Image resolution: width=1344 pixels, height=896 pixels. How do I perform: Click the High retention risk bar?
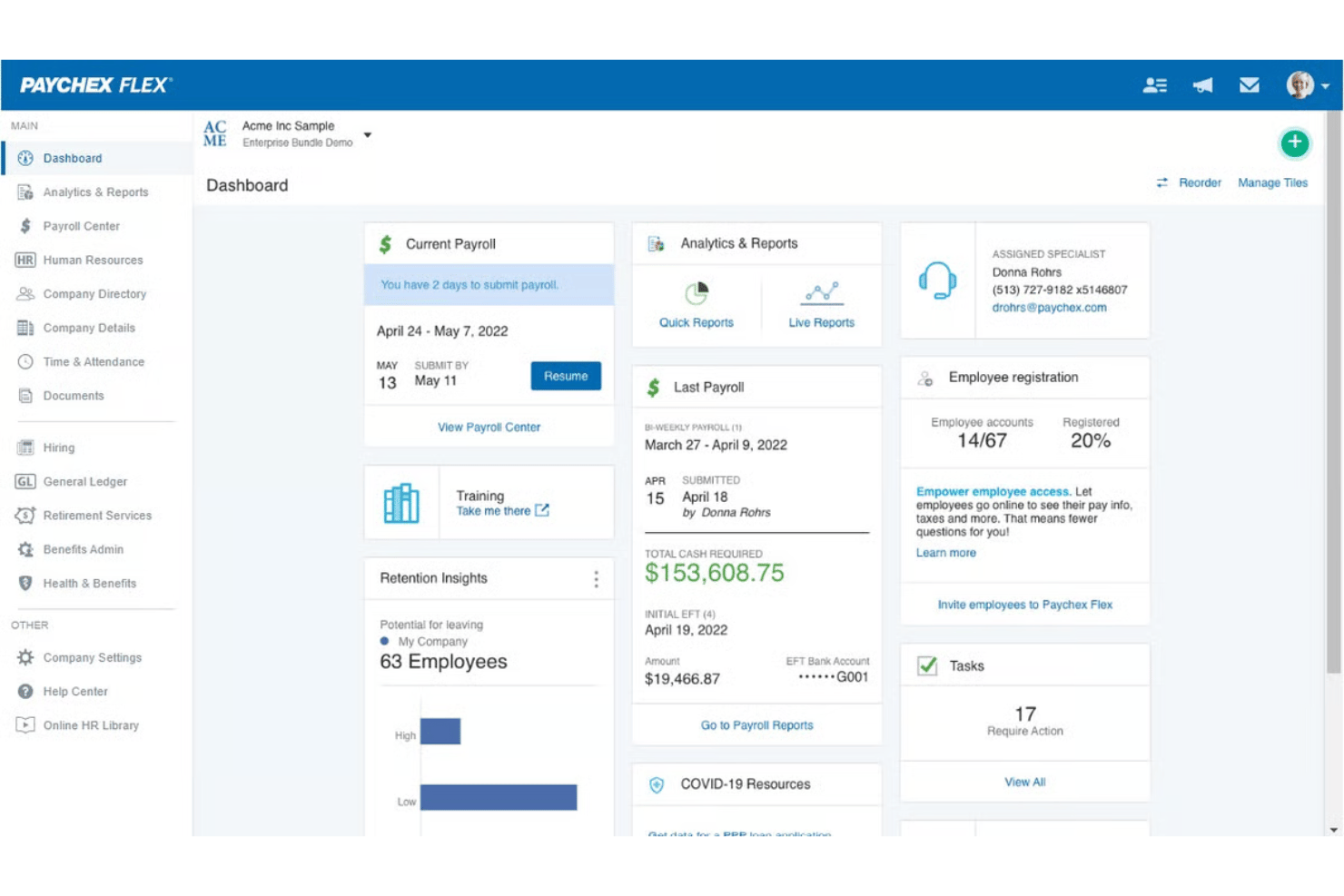pos(440,731)
